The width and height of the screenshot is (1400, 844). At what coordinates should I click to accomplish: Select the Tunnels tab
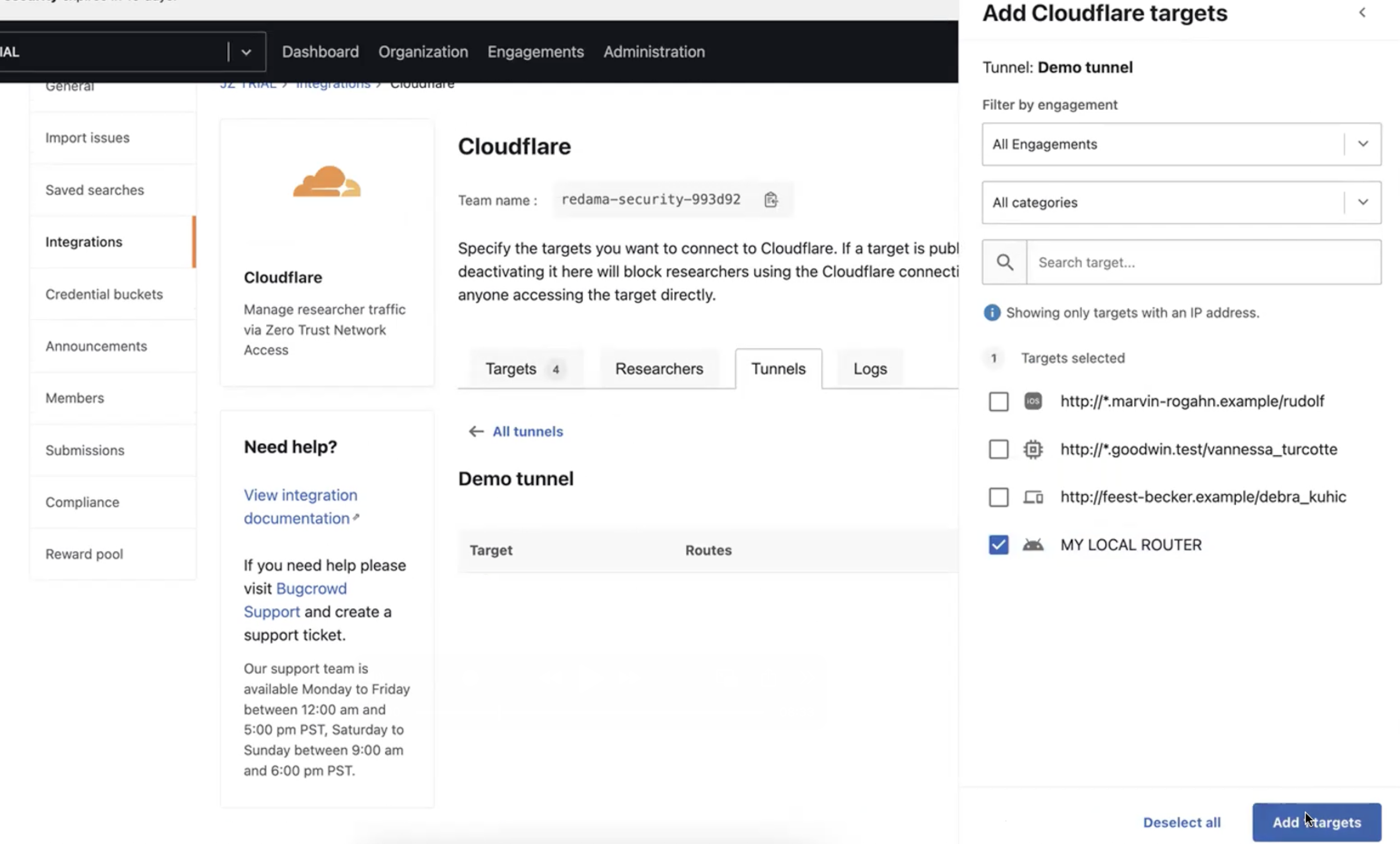click(x=778, y=369)
